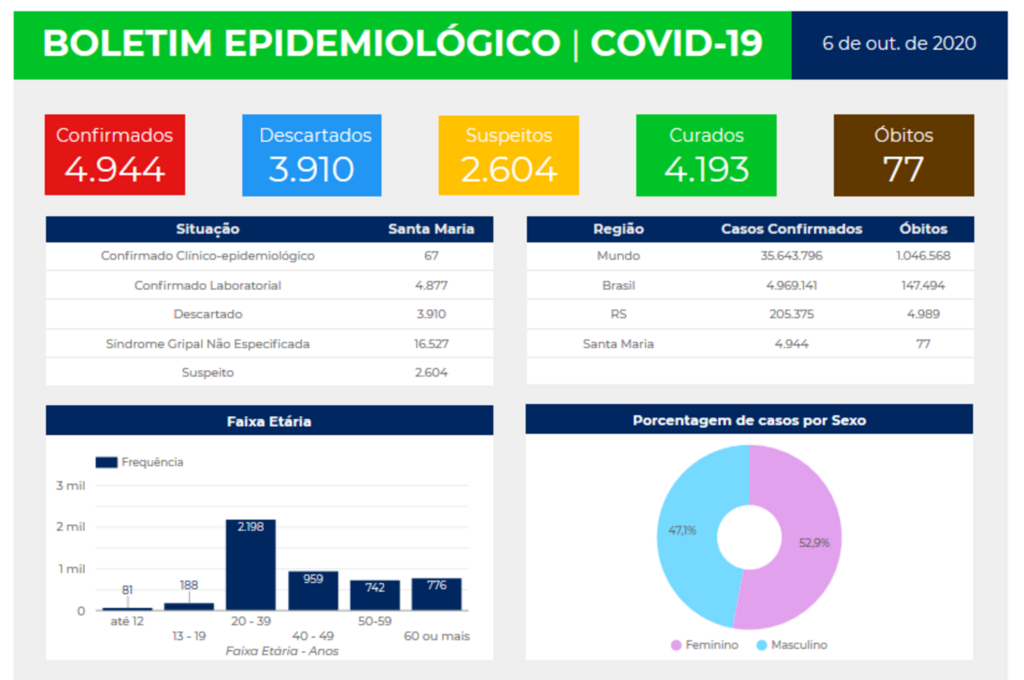Select the Brasil row in region table
Viewport: 1024px width, 680px height.
point(618,285)
